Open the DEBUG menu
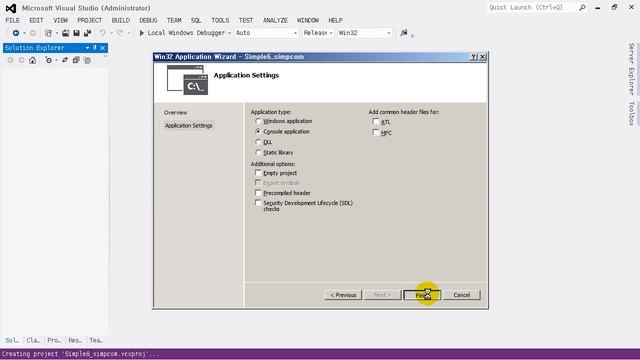 (148, 20)
